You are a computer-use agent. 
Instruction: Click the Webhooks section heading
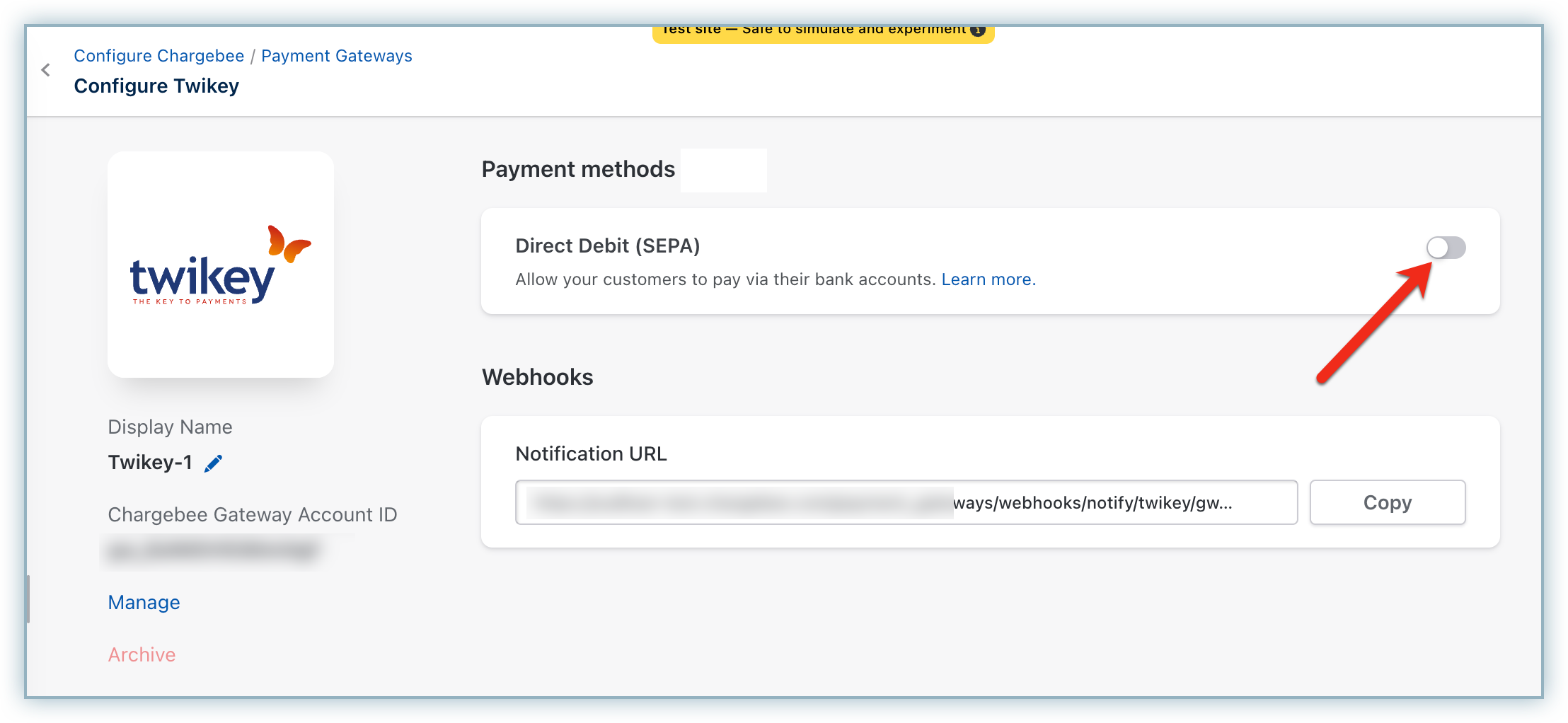click(x=537, y=378)
